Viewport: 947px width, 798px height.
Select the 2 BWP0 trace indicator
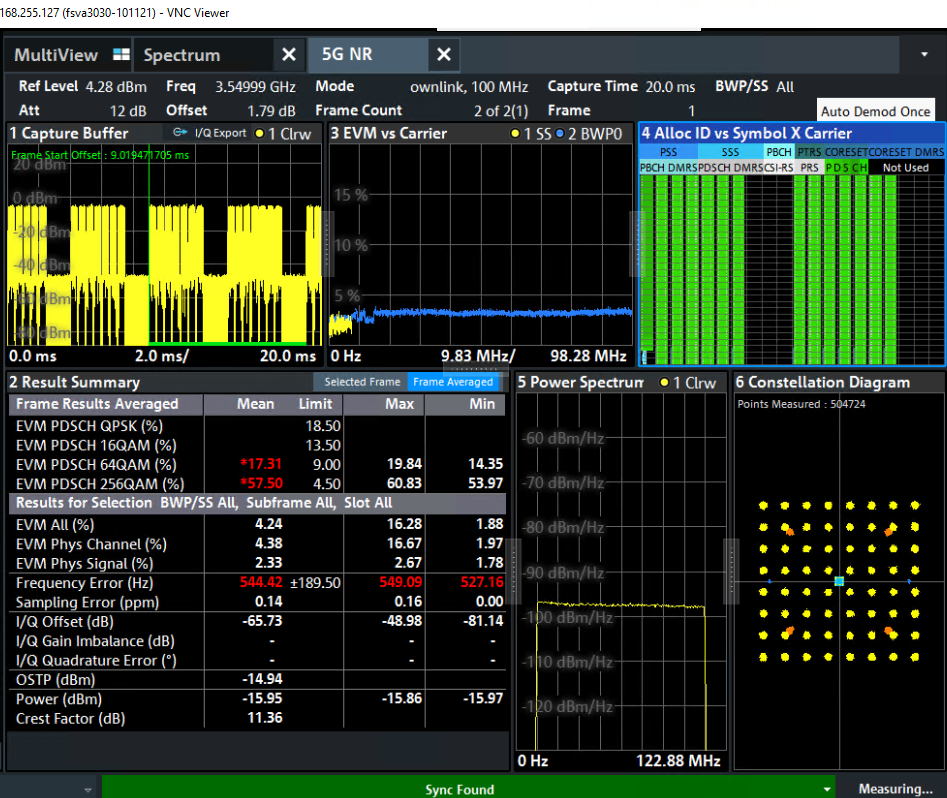tap(588, 134)
